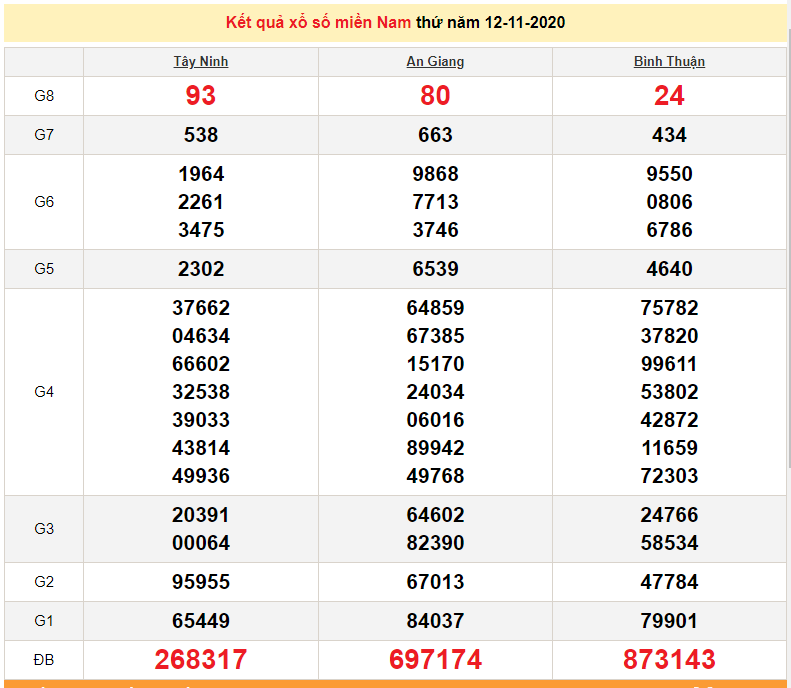The width and height of the screenshot is (791, 688).
Task: Click the G3 number 20391
Action: tap(201, 515)
